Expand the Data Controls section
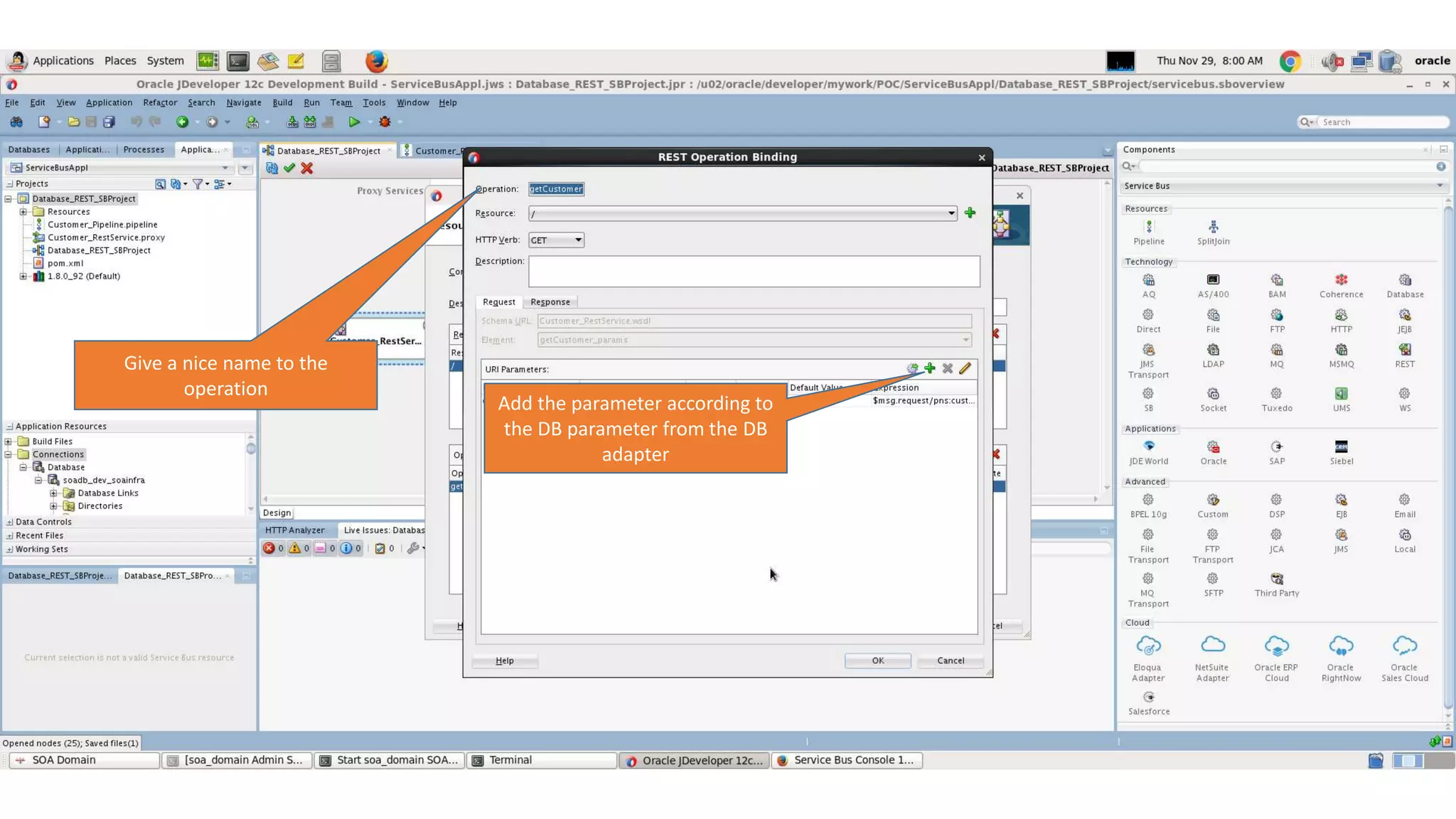This screenshot has width=1456, height=819. 9,522
